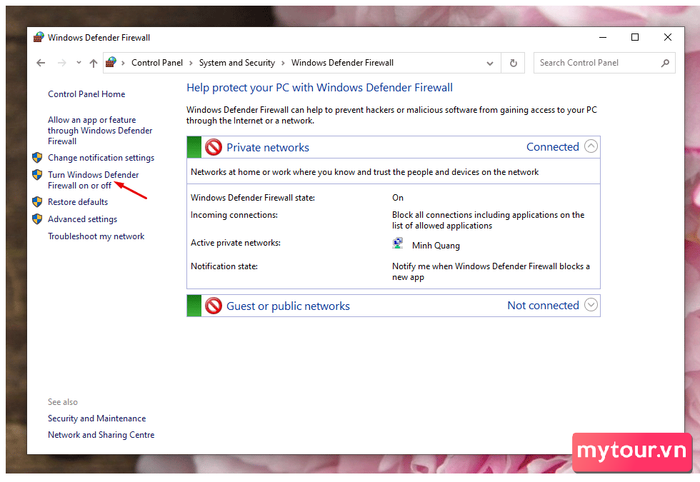Image resolution: width=700 pixels, height=482 pixels.
Task: Click Incoming connections label
Action: point(234,215)
